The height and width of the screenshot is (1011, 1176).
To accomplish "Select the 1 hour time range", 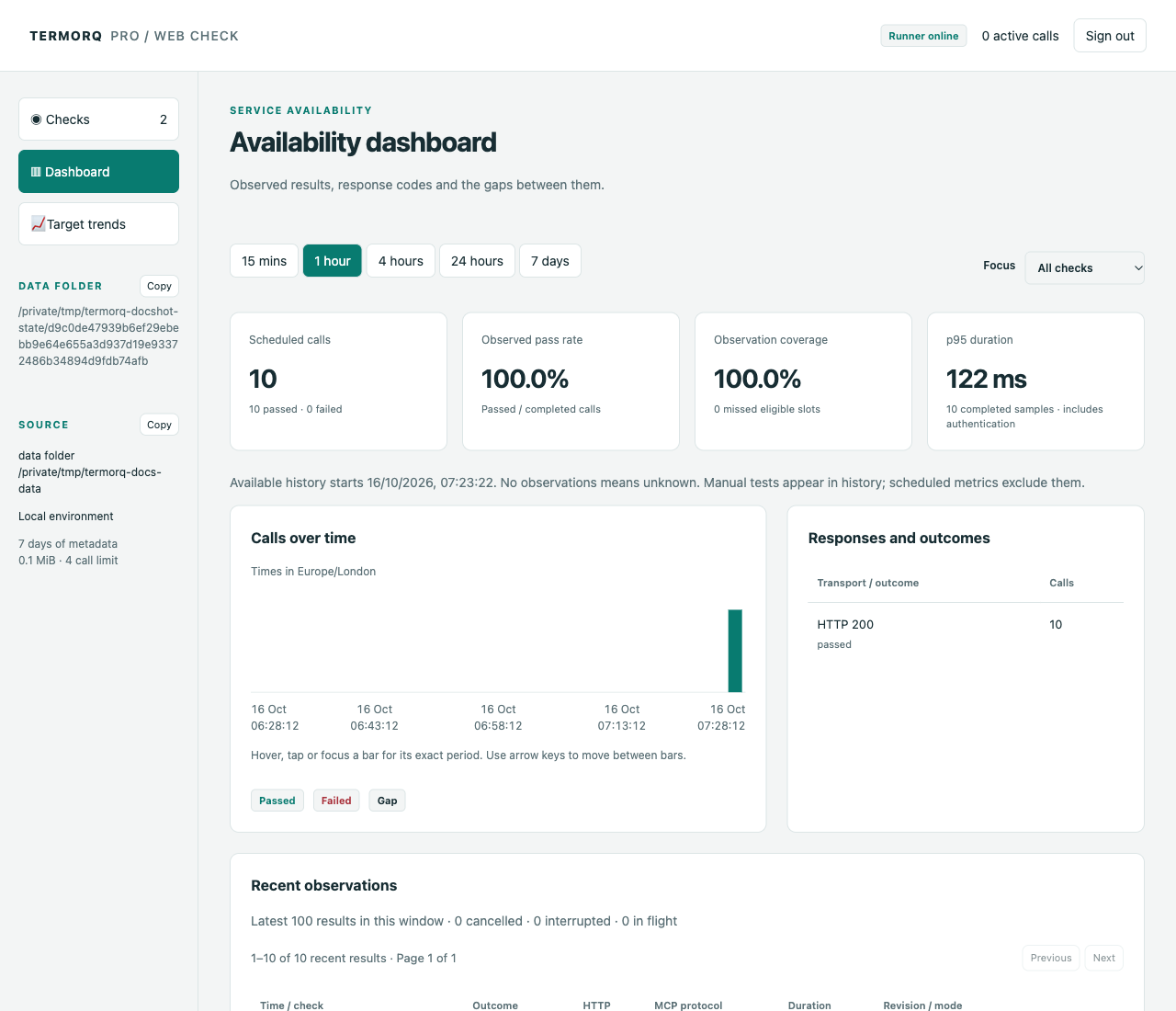I will [333, 261].
